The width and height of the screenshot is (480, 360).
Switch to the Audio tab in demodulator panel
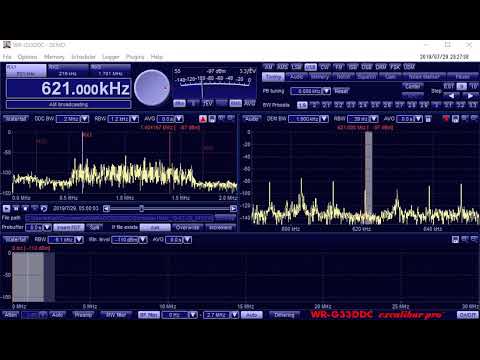(296, 77)
